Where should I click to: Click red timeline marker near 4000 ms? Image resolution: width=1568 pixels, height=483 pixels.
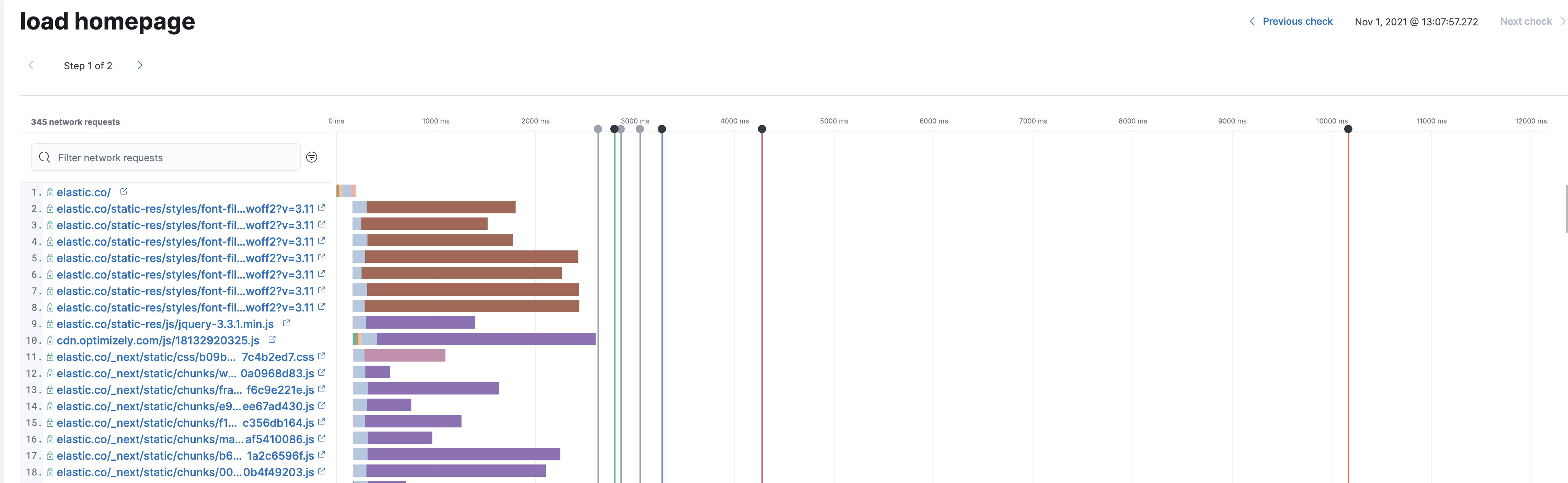(x=762, y=129)
